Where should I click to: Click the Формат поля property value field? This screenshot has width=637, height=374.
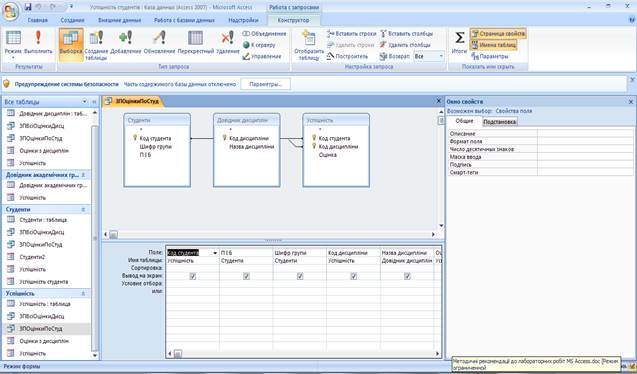pyautogui.click(x=585, y=141)
